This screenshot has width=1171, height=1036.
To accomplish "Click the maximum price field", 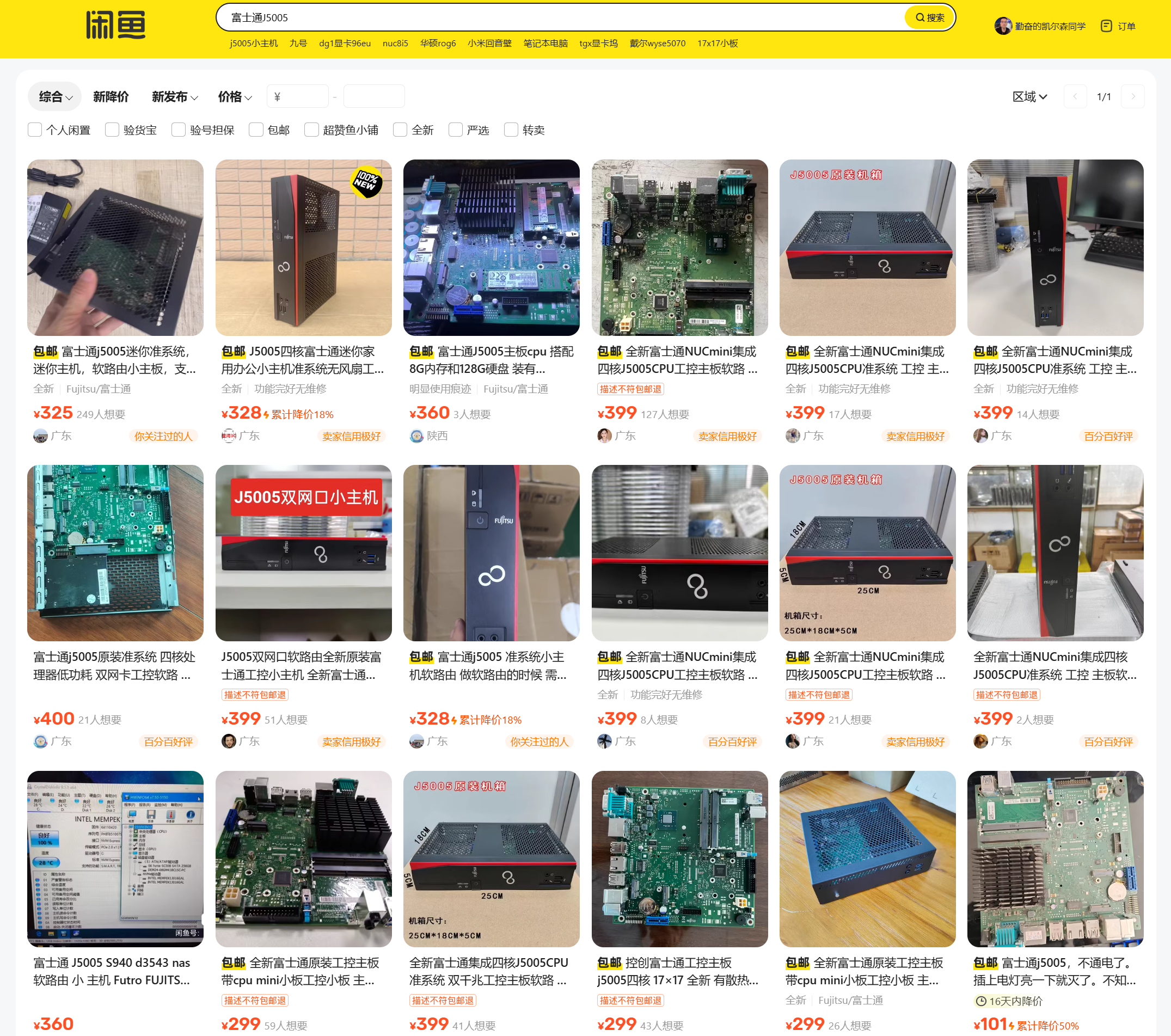I will pos(374,96).
